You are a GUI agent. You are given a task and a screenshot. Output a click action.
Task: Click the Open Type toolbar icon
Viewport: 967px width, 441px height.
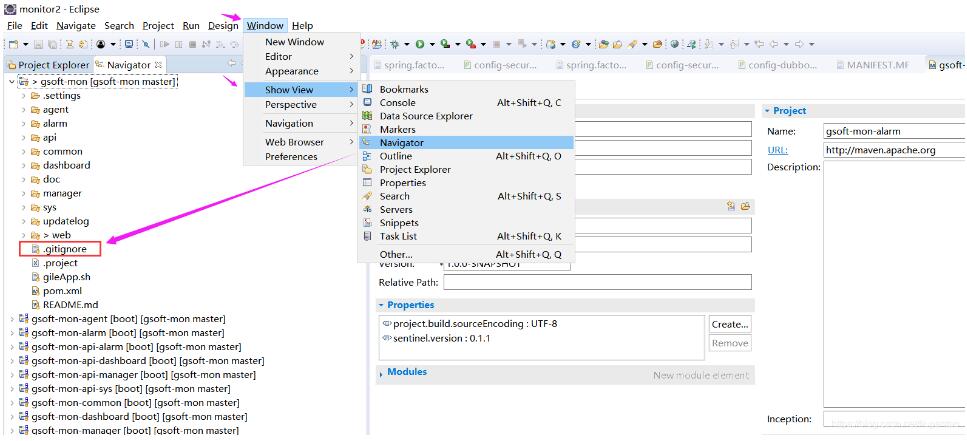tap(604, 44)
